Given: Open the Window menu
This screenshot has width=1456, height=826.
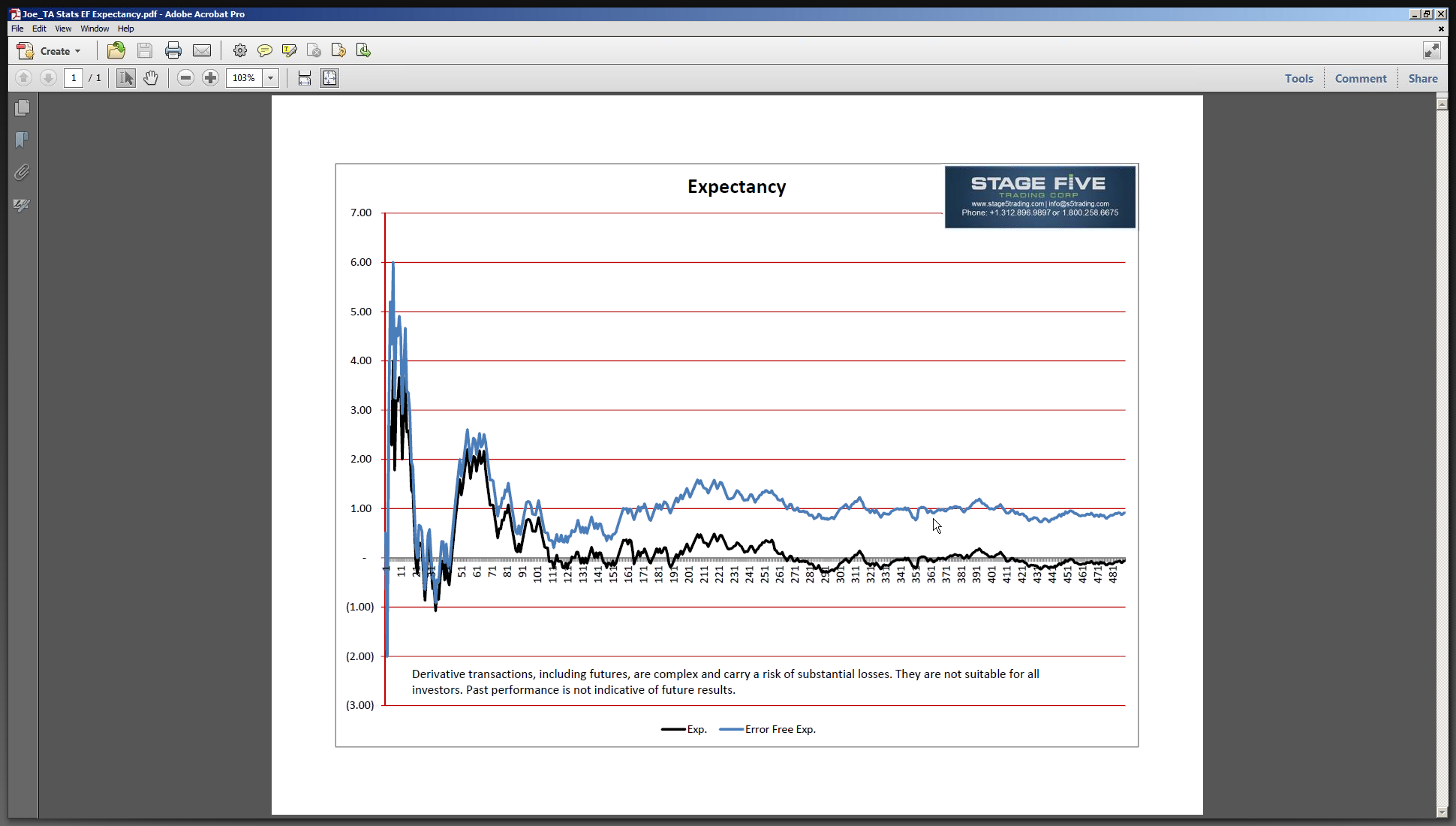Looking at the screenshot, I should [x=95, y=29].
